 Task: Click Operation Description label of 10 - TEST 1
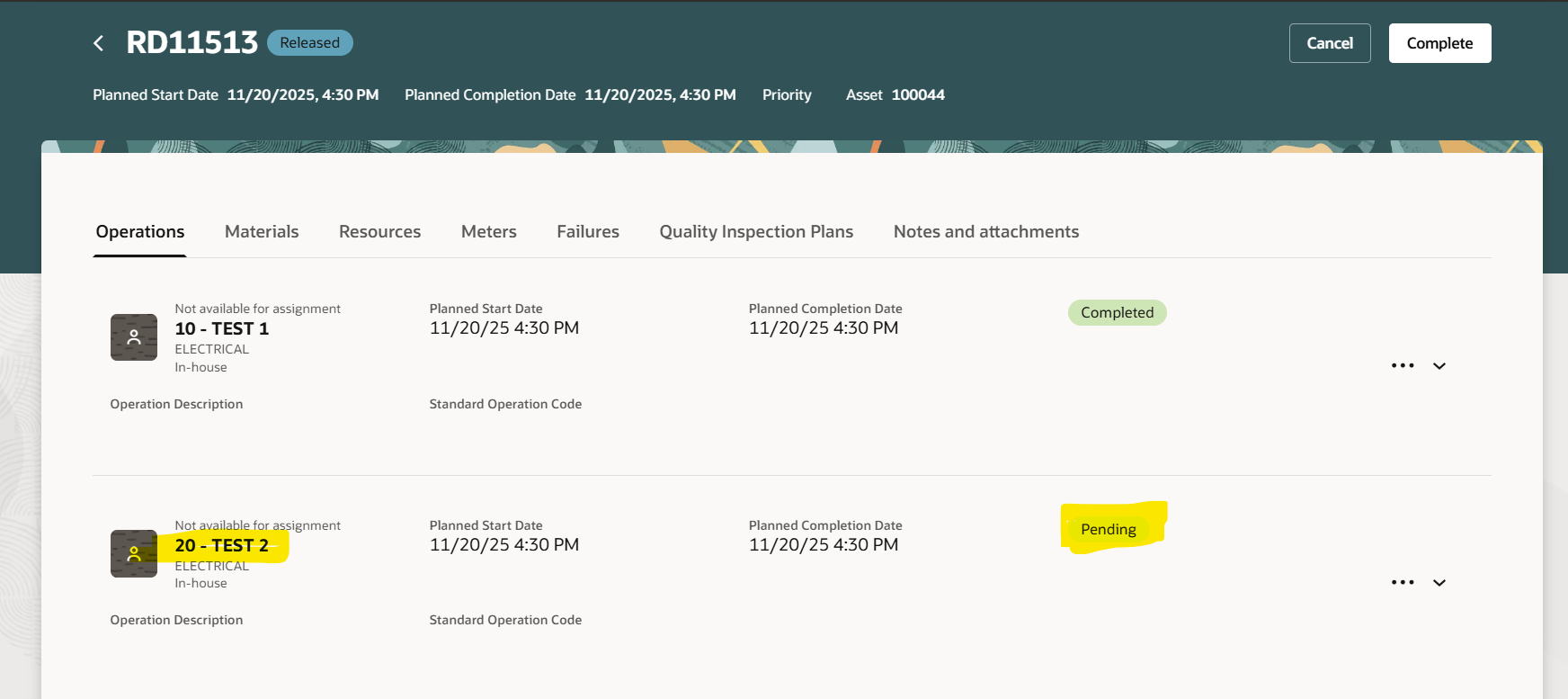pos(176,404)
